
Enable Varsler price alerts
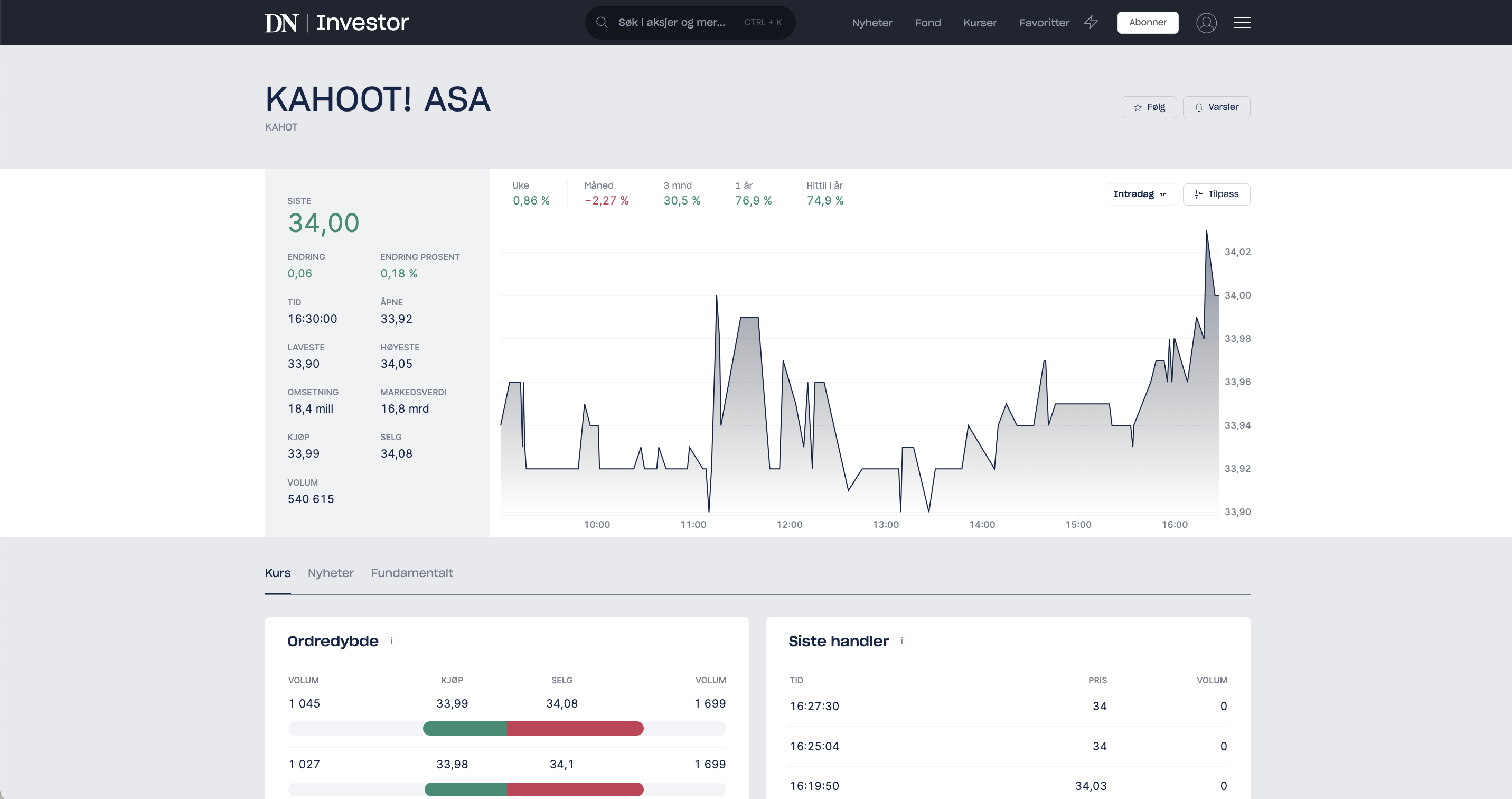(1216, 107)
